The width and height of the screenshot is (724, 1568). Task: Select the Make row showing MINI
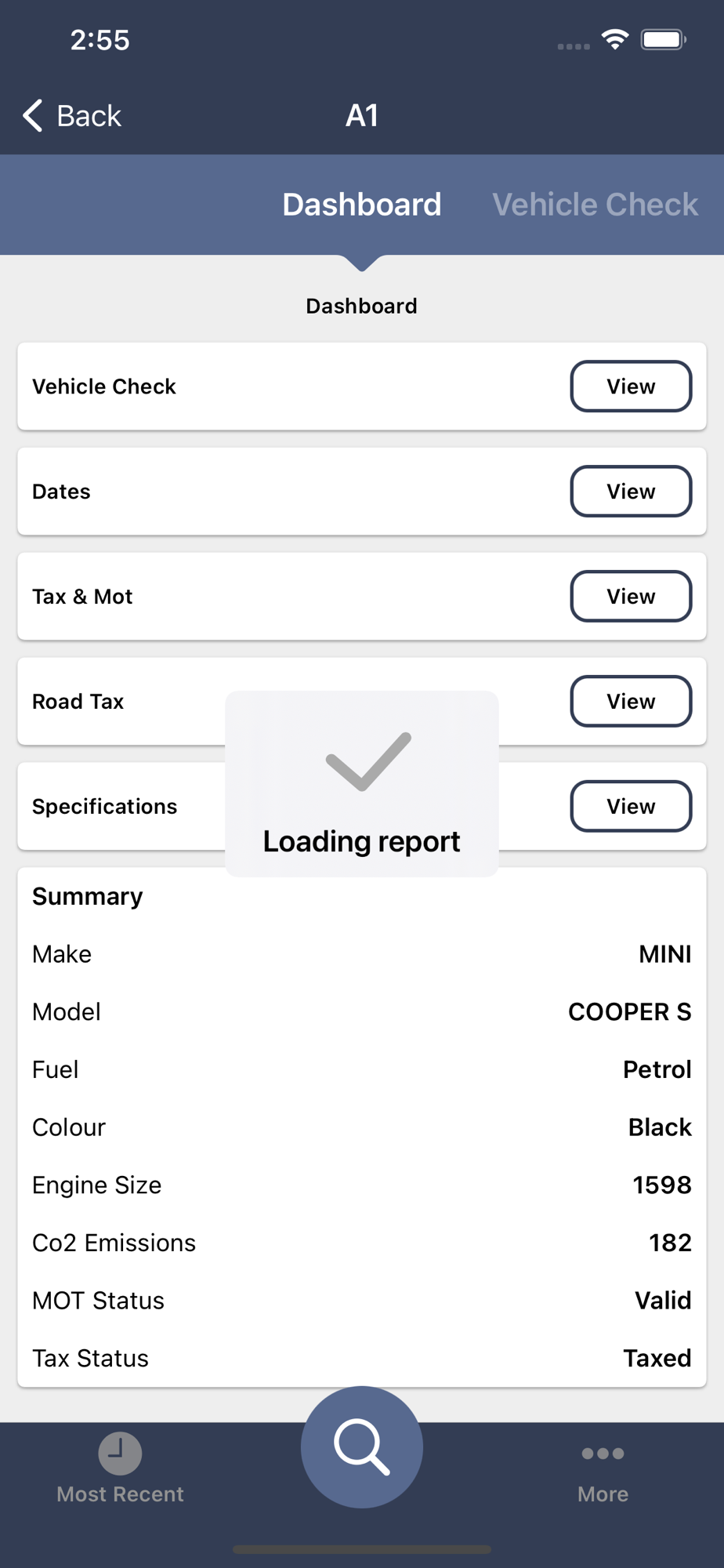[x=362, y=954]
